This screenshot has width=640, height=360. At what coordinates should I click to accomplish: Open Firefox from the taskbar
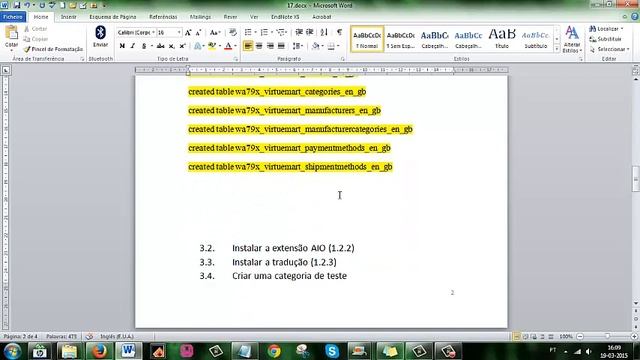pyautogui.click(x=99, y=351)
